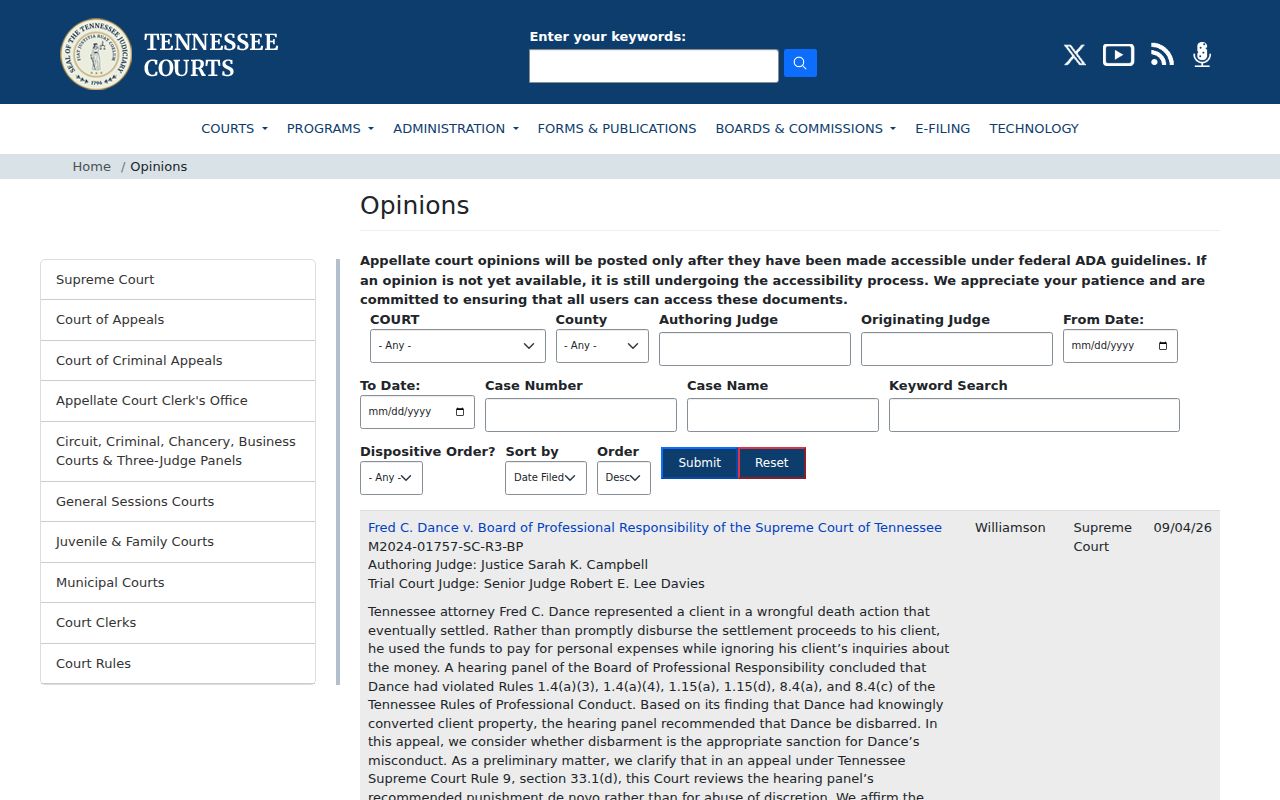Open the County filter dropdown

(602, 346)
